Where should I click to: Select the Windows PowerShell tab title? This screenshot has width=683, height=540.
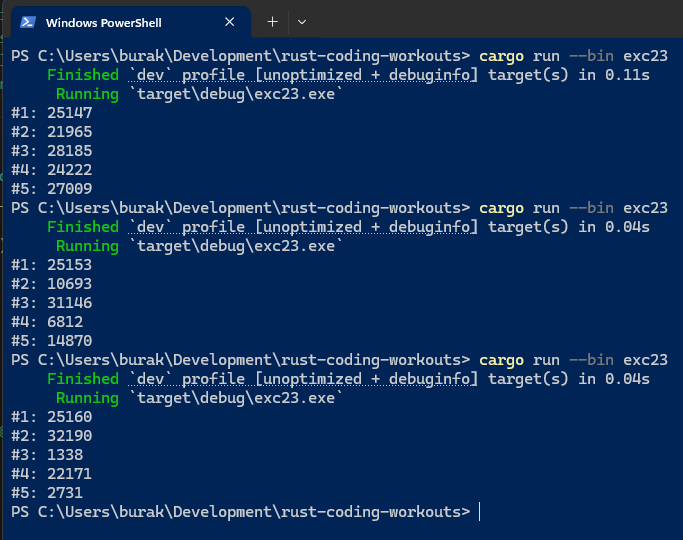tap(103, 22)
